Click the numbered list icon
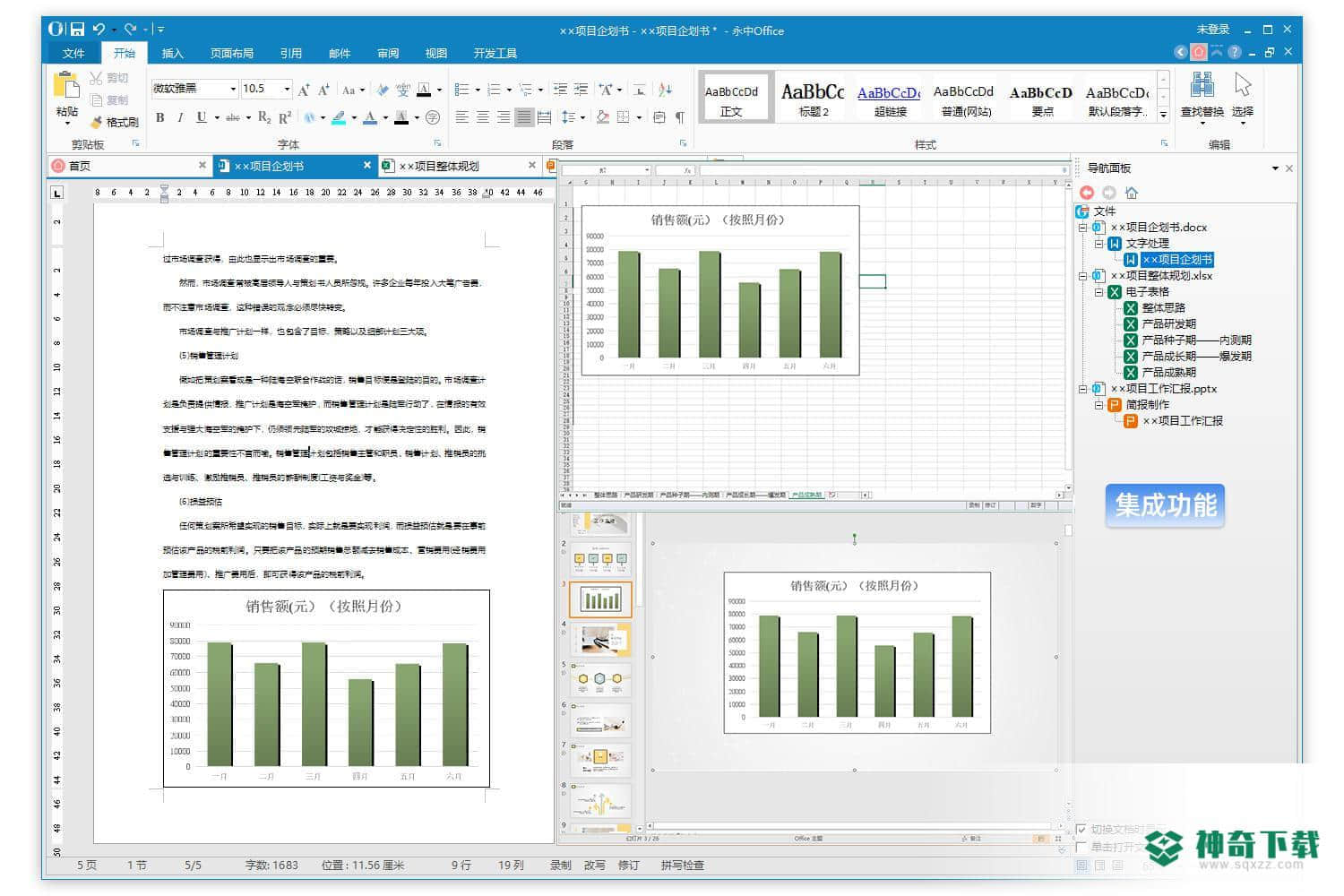The width and height of the screenshot is (1344, 896). (x=493, y=90)
